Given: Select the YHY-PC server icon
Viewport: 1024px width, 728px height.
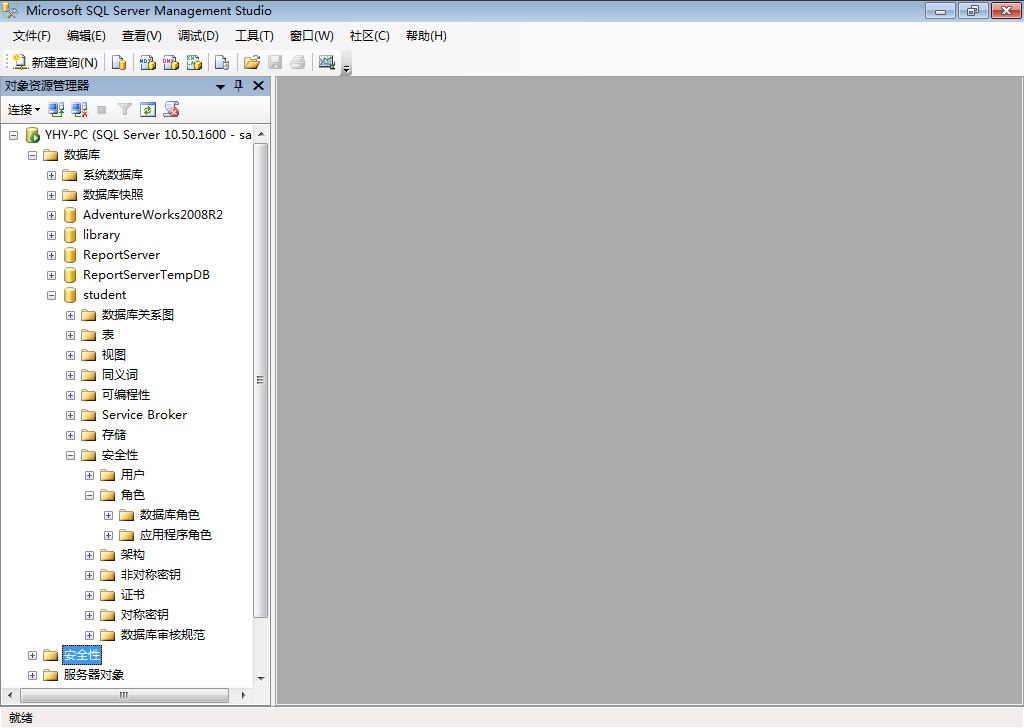Looking at the screenshot, I should coord(32,135).
